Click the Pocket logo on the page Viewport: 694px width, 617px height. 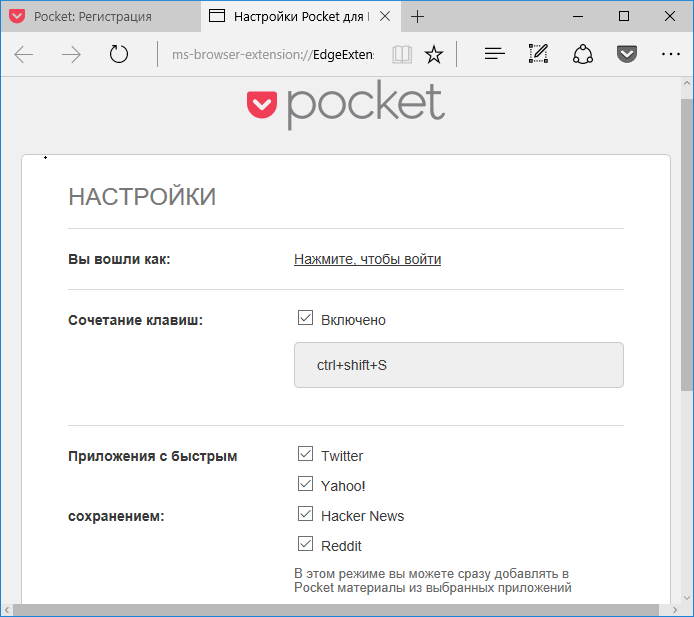346,105
